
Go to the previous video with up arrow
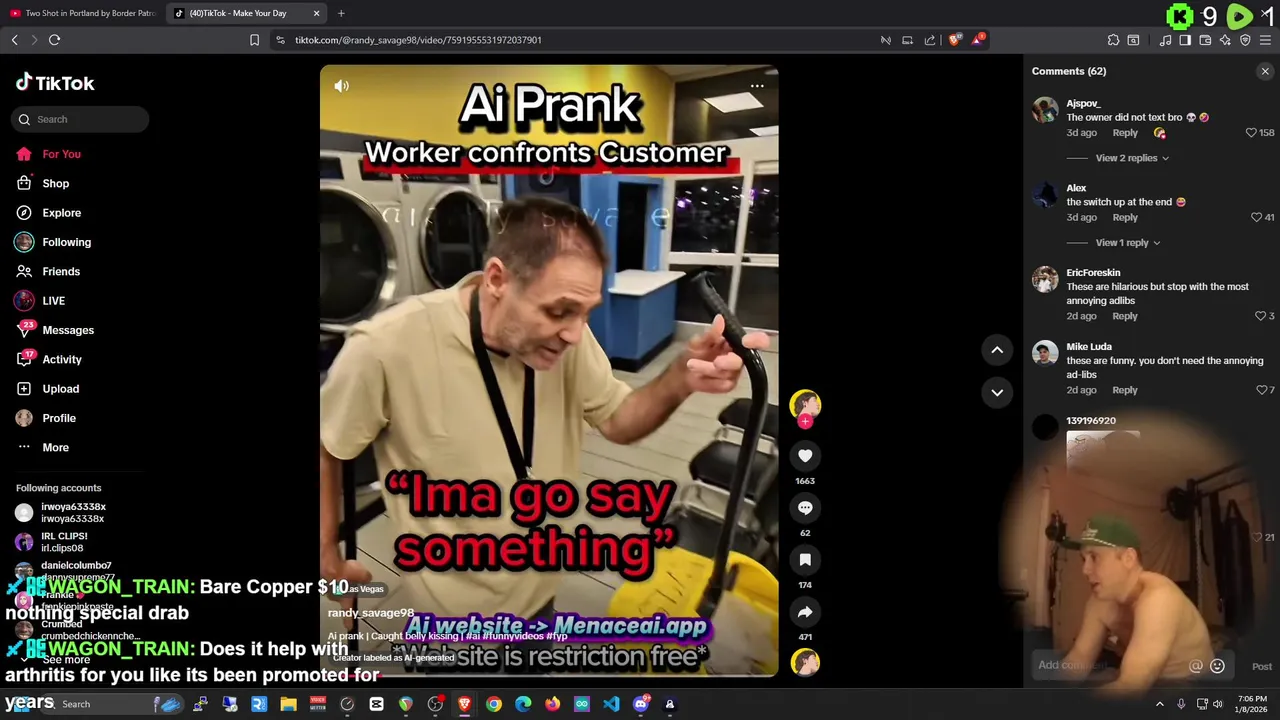pyautogui.click(x=997, y=350)
